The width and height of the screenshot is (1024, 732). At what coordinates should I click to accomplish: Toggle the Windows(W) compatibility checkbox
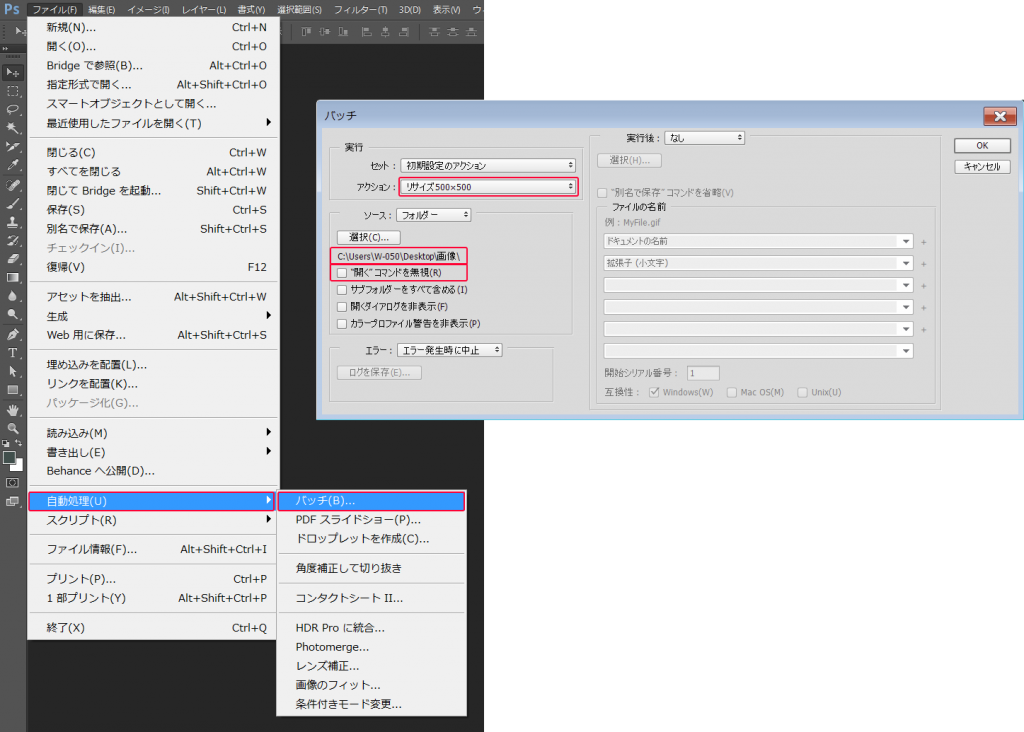point(654,392)
